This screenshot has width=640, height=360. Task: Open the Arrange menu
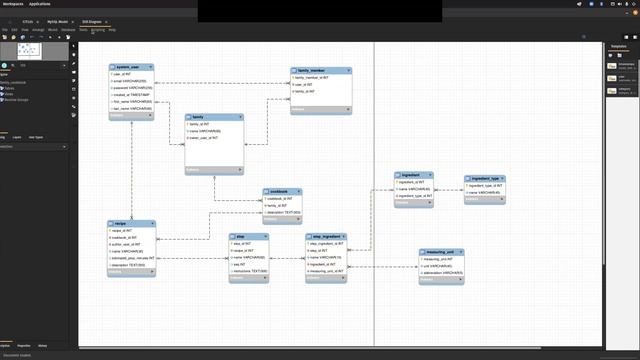click(x=38, y=30)
